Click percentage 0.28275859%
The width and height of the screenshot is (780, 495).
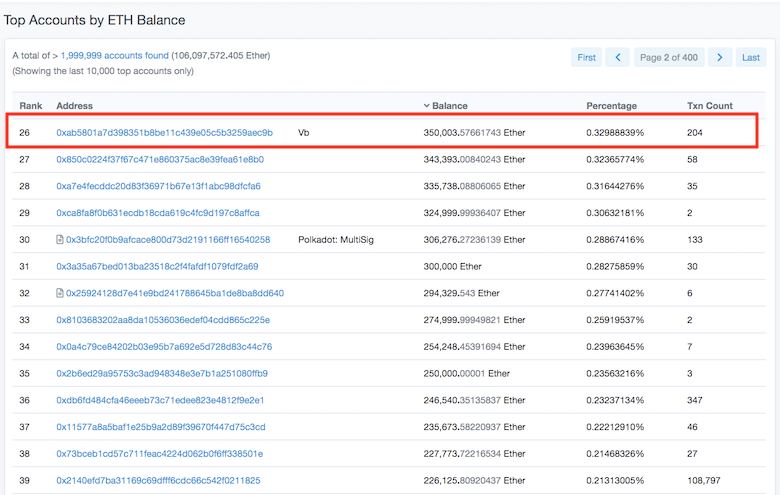615,267
